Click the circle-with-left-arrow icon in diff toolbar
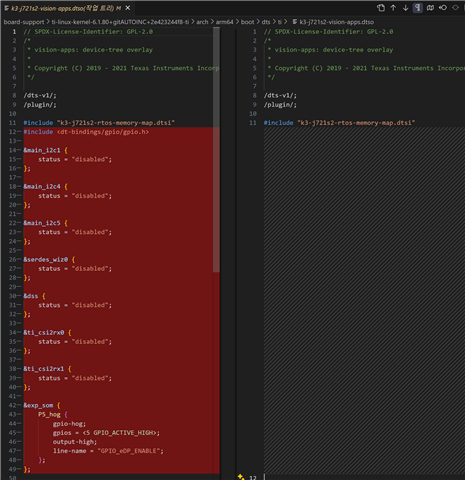 443,8
